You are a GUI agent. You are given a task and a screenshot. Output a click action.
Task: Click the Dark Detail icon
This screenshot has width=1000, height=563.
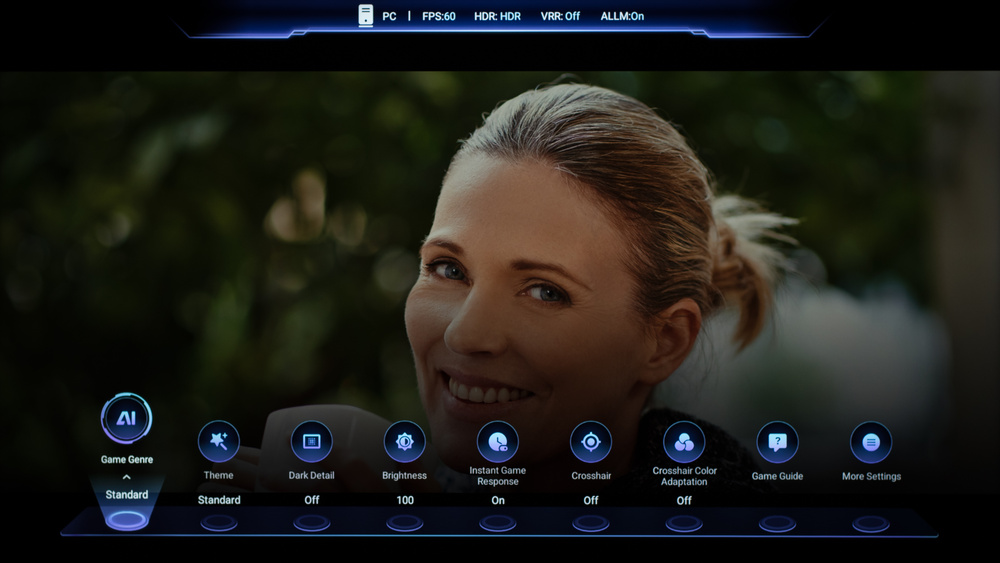[311, 441]
